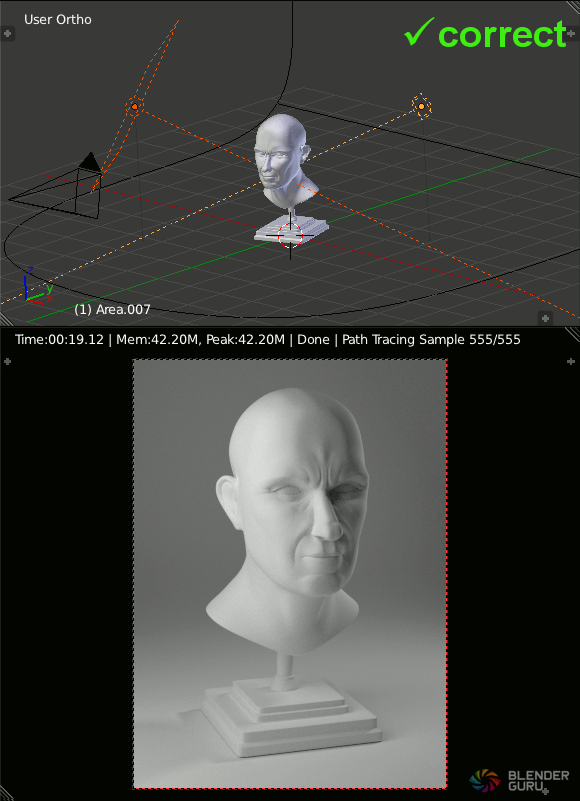
Task: Select the selected area lamp near the camera
Action: point(134,106)
